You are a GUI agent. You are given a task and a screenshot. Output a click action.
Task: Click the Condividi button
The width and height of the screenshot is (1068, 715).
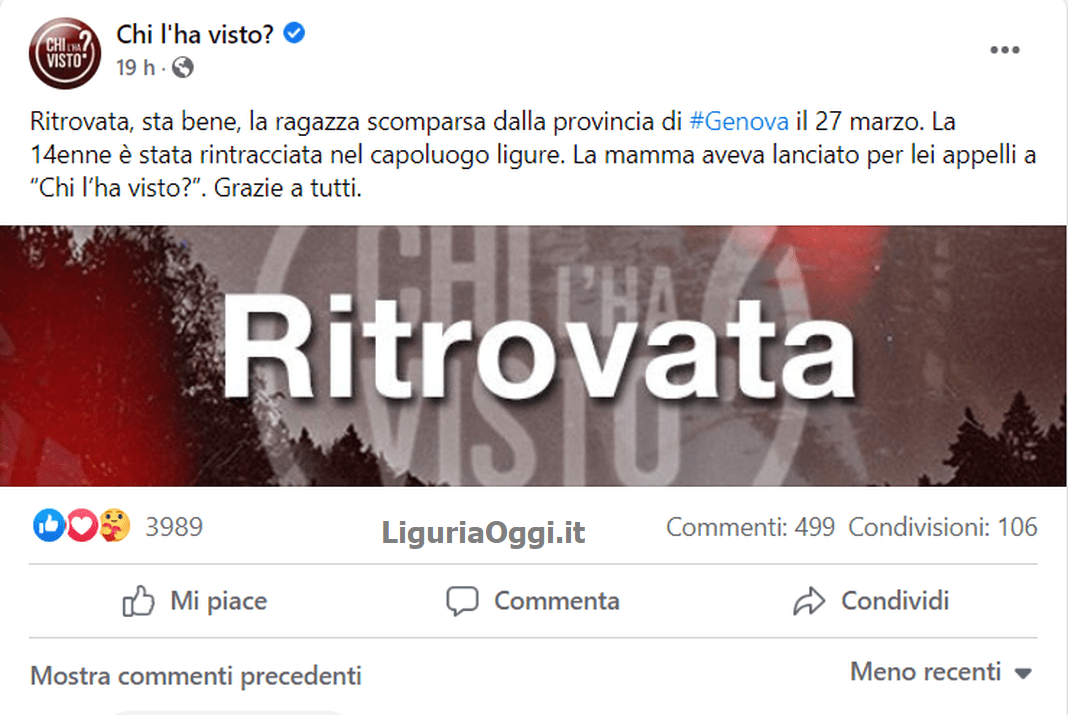click(x=871, y=601)
